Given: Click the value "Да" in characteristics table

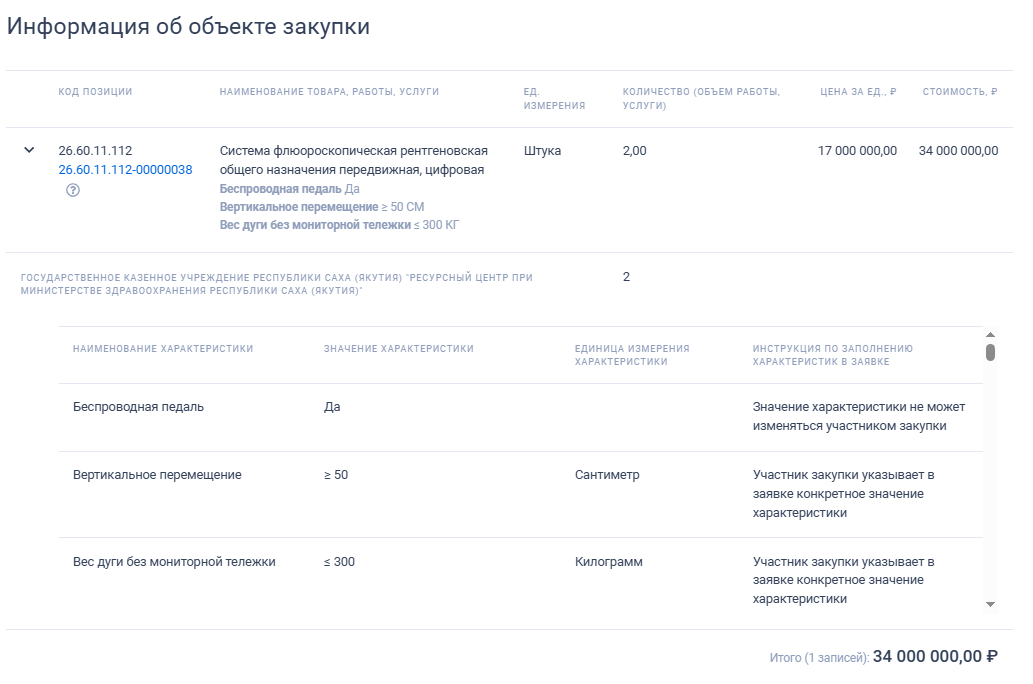Looking at the screenshot, I should 332,407.
